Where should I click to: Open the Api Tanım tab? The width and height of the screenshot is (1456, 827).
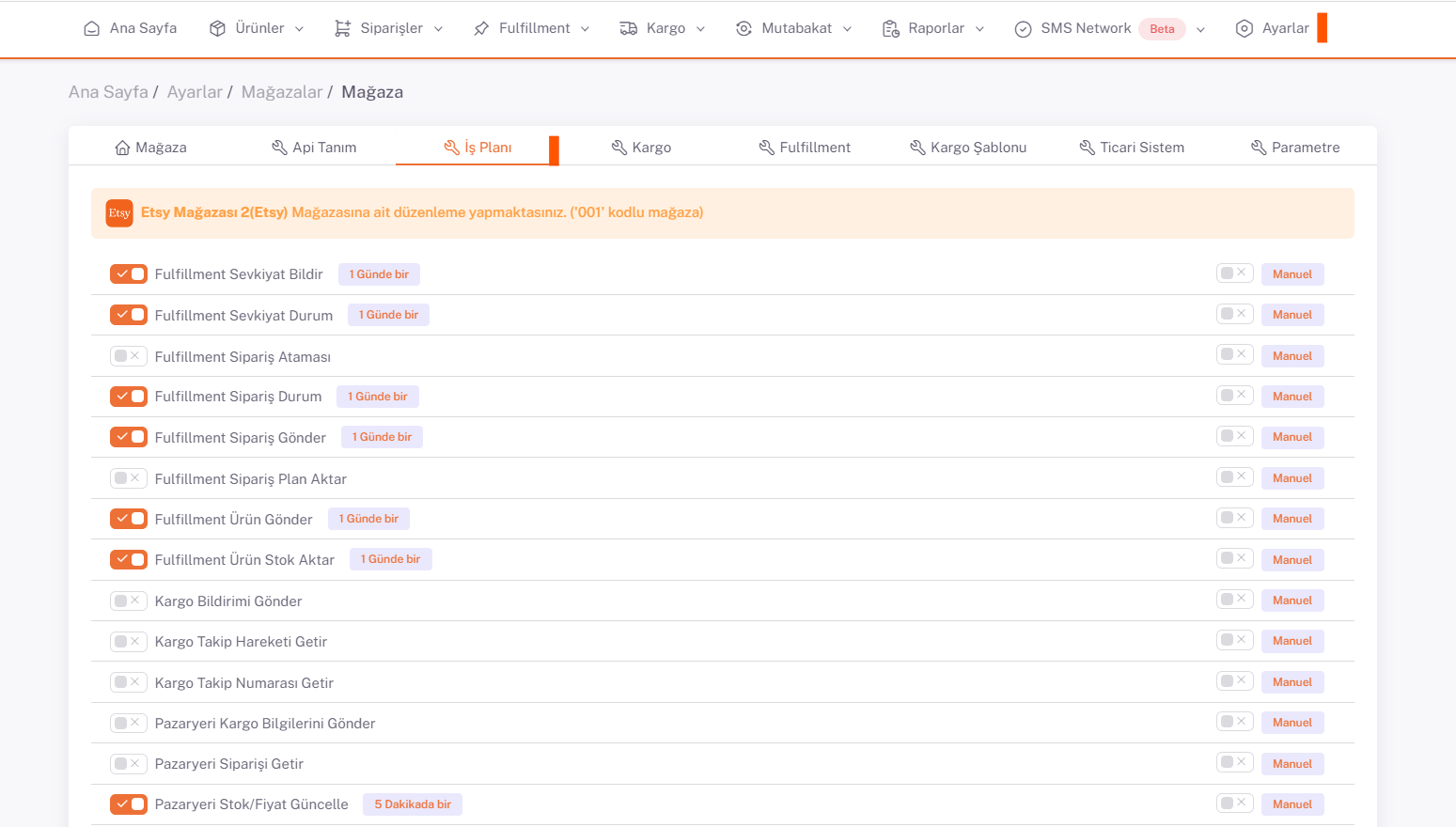click(314, 148)
